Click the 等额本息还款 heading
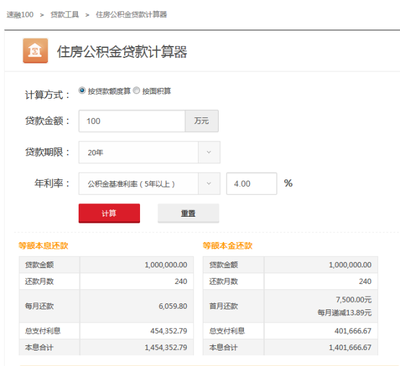The height and width of the screenshot is (366, 400). [x=43, y=246]
